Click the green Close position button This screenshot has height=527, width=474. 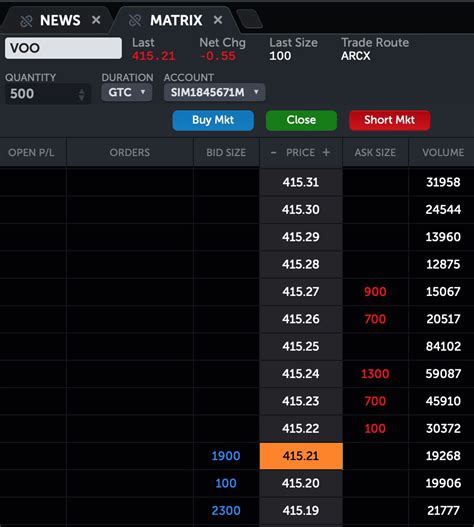[x=301, y=120]
